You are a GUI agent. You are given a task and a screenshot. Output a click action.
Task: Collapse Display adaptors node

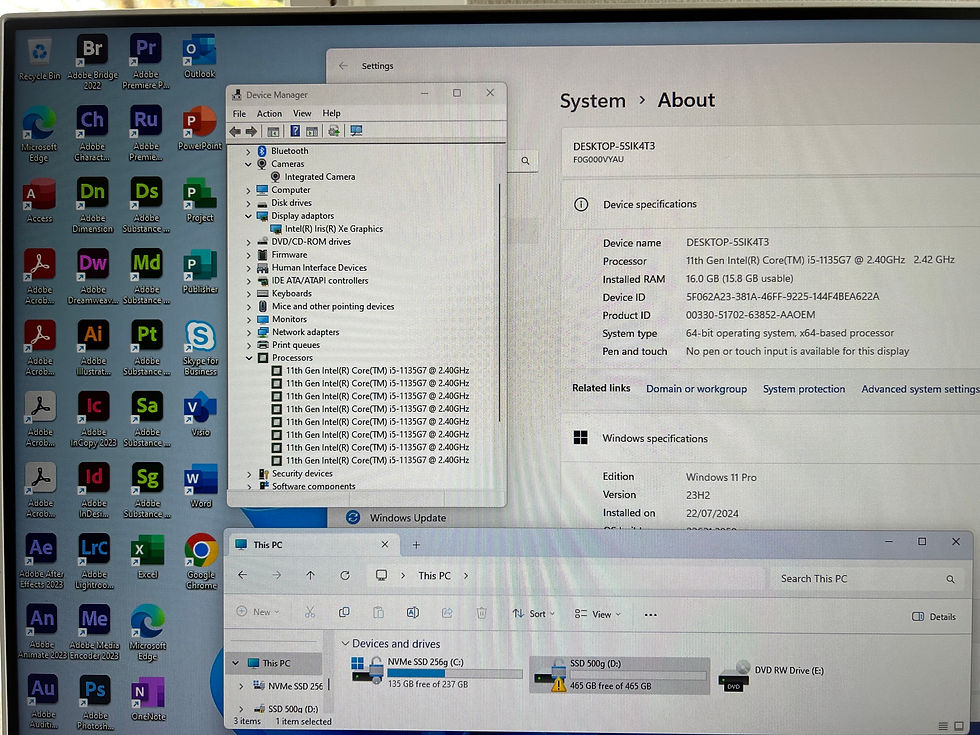pos(248,216)
